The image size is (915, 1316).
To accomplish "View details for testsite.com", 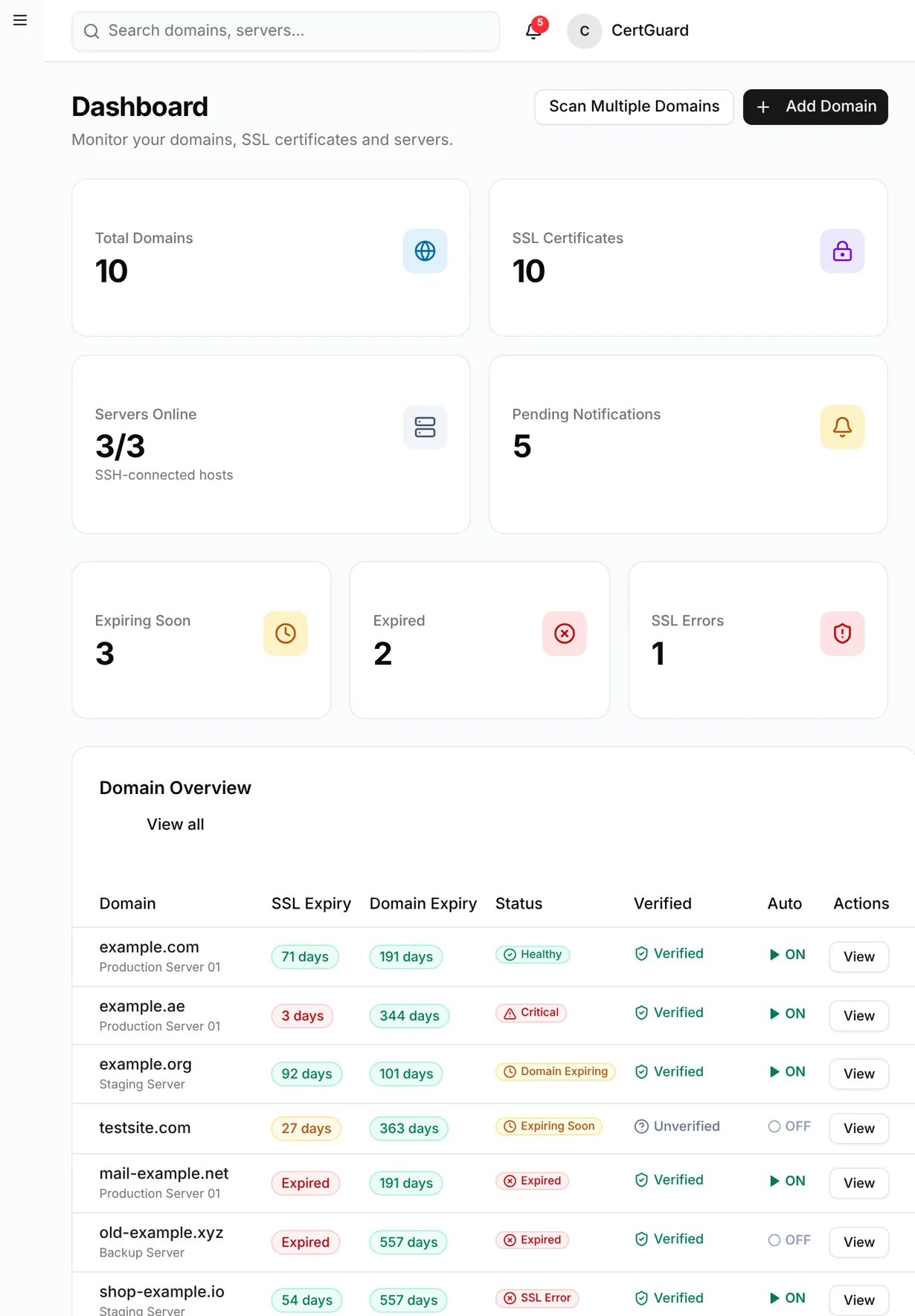I will tap(858, 1129).
